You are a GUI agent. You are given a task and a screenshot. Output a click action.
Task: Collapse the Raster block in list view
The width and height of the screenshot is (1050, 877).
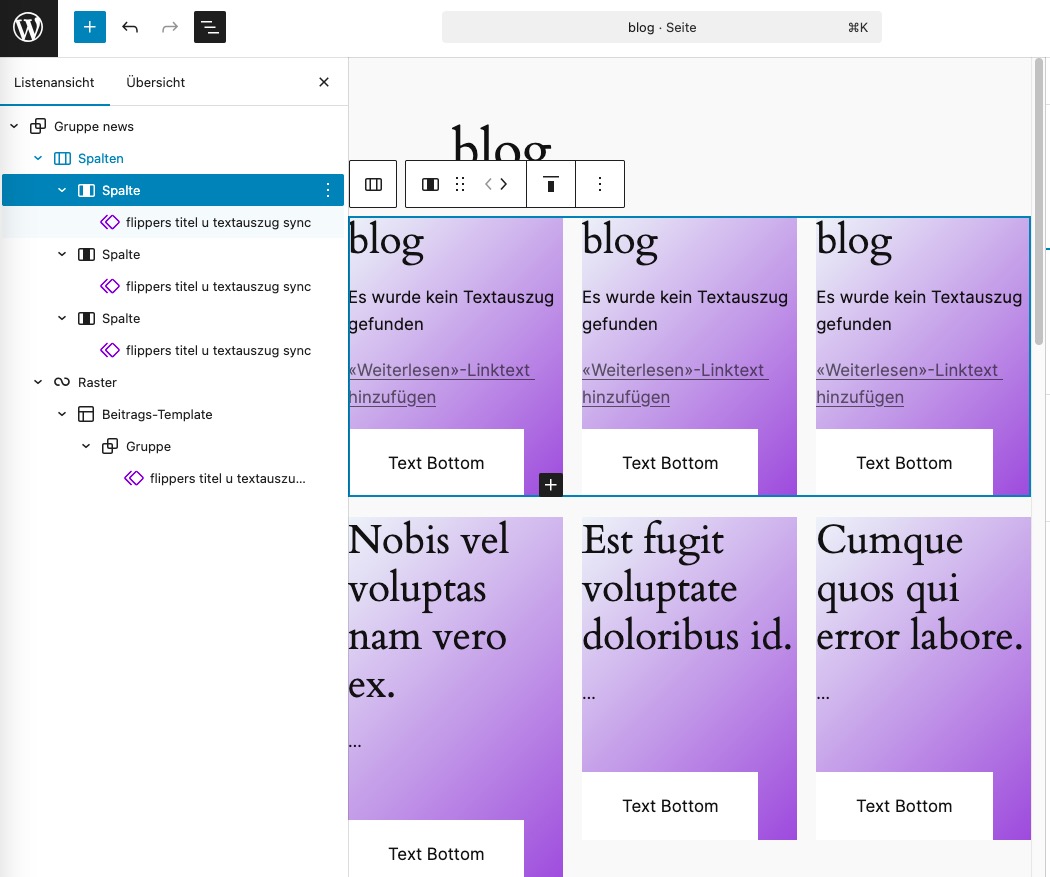(38, 382)
